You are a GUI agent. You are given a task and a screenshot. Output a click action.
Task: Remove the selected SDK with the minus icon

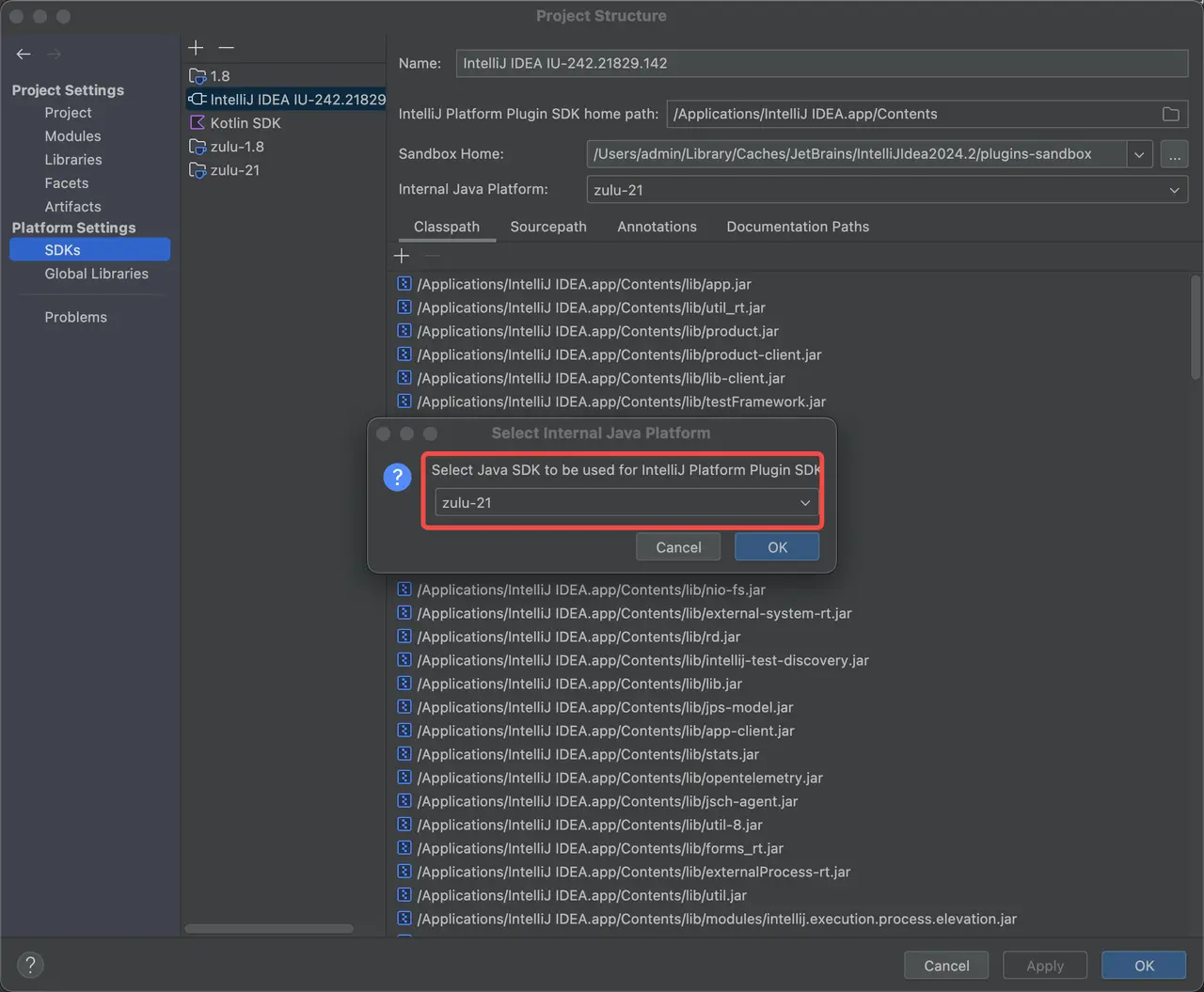tap(226, 47)
